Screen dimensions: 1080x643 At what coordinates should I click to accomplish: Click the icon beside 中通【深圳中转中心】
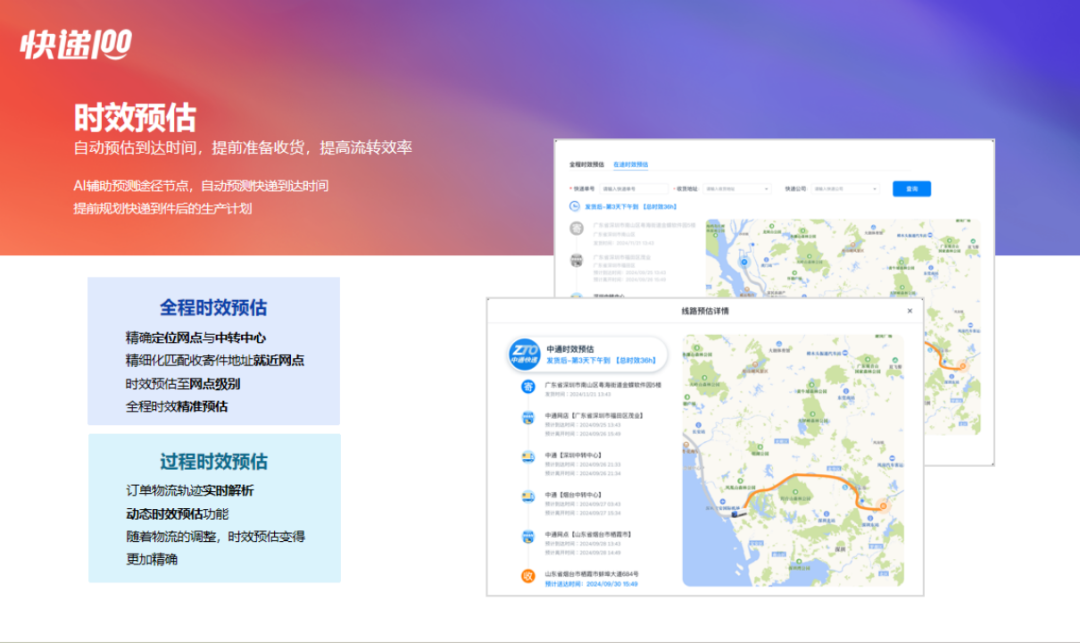[528, 456]
